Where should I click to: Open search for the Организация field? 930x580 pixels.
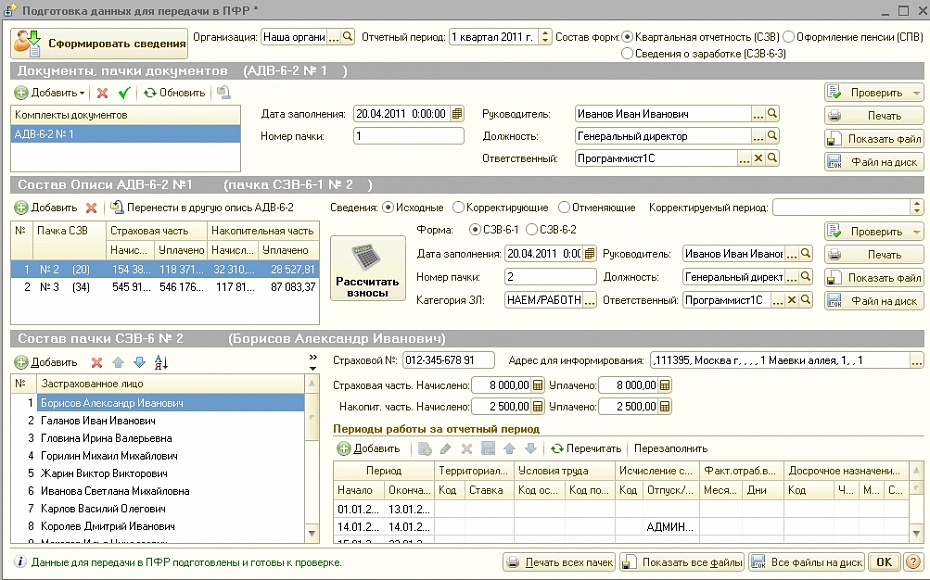coord(348,37)
